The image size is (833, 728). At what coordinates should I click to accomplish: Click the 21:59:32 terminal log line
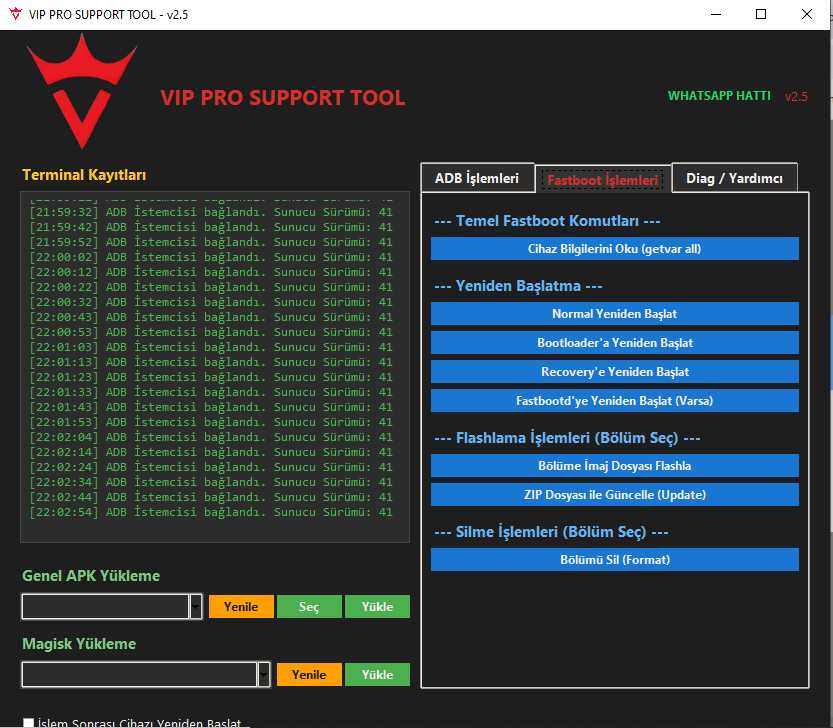211,212
